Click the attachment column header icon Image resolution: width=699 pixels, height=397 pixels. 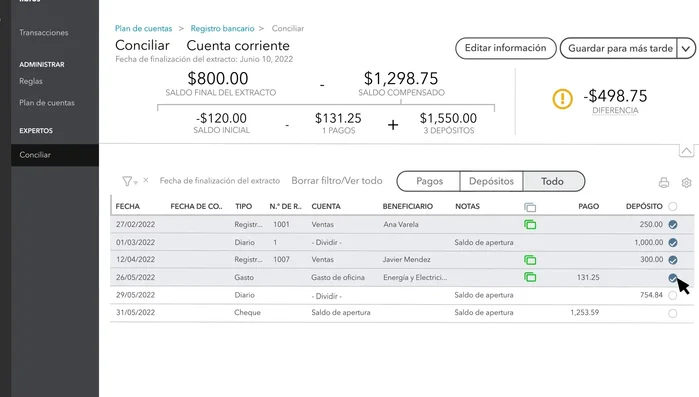530,207
